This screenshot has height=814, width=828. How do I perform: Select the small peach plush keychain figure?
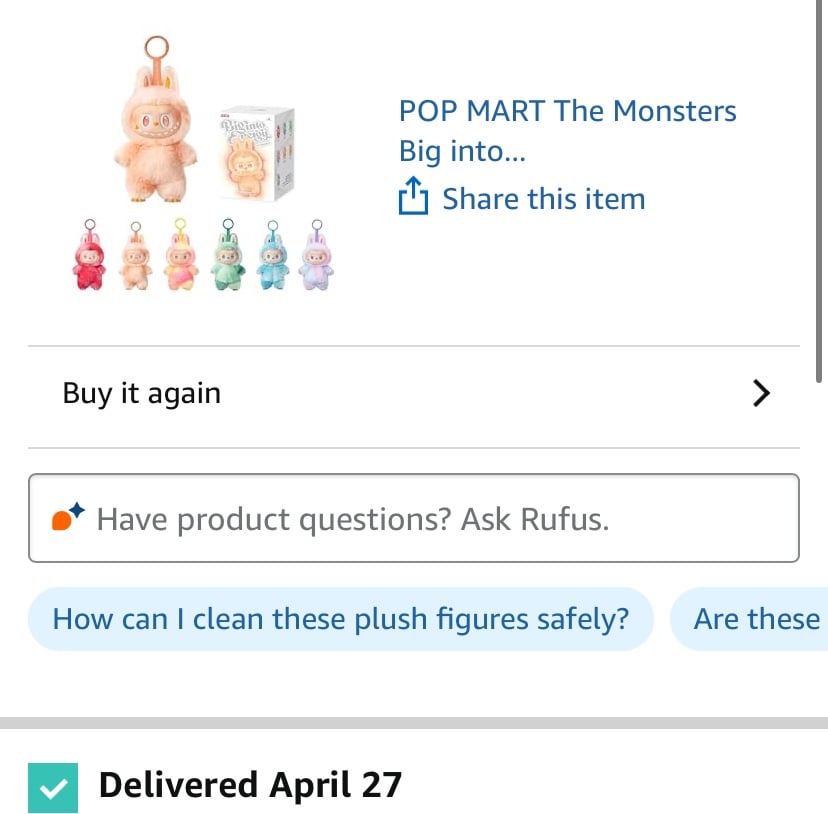[x=135, y=256]
